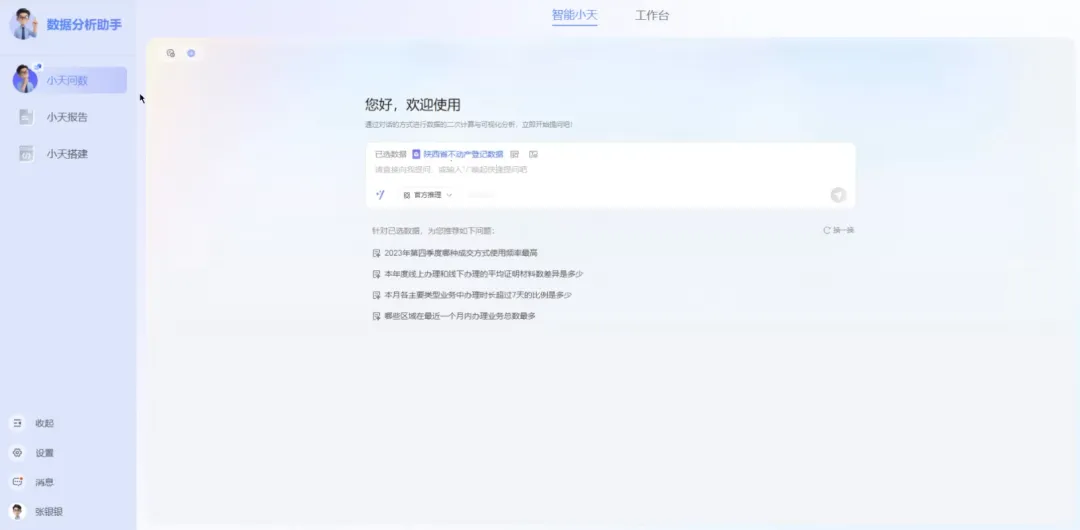The image size is (1080, 530).
Task: Switch to the 工作台 tab
Action: [652, 15]
